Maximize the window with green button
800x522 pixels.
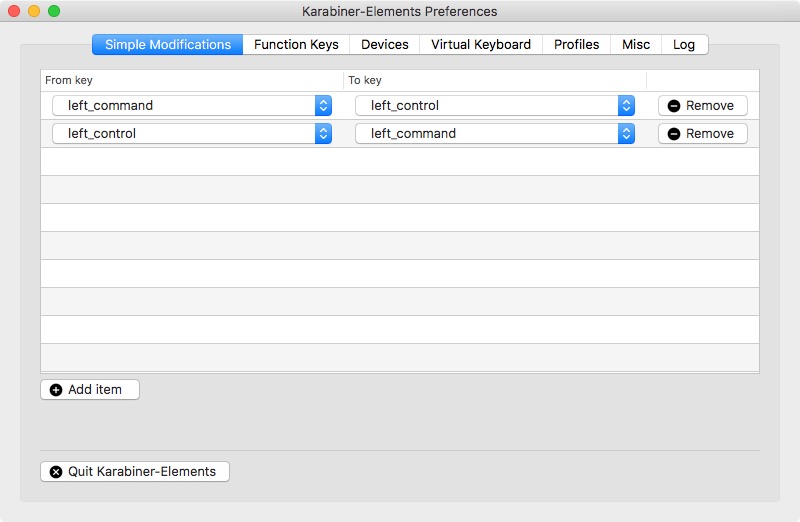tap(54, 11)
